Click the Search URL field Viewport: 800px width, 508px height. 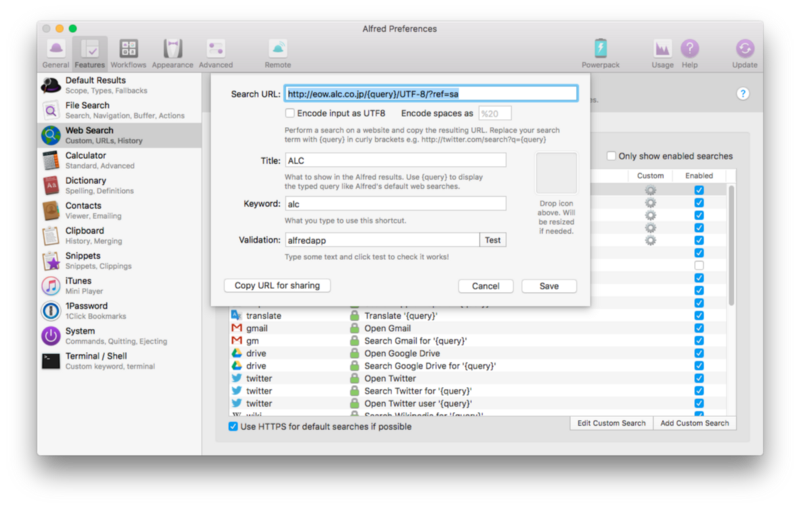click(x=431, y=94)
